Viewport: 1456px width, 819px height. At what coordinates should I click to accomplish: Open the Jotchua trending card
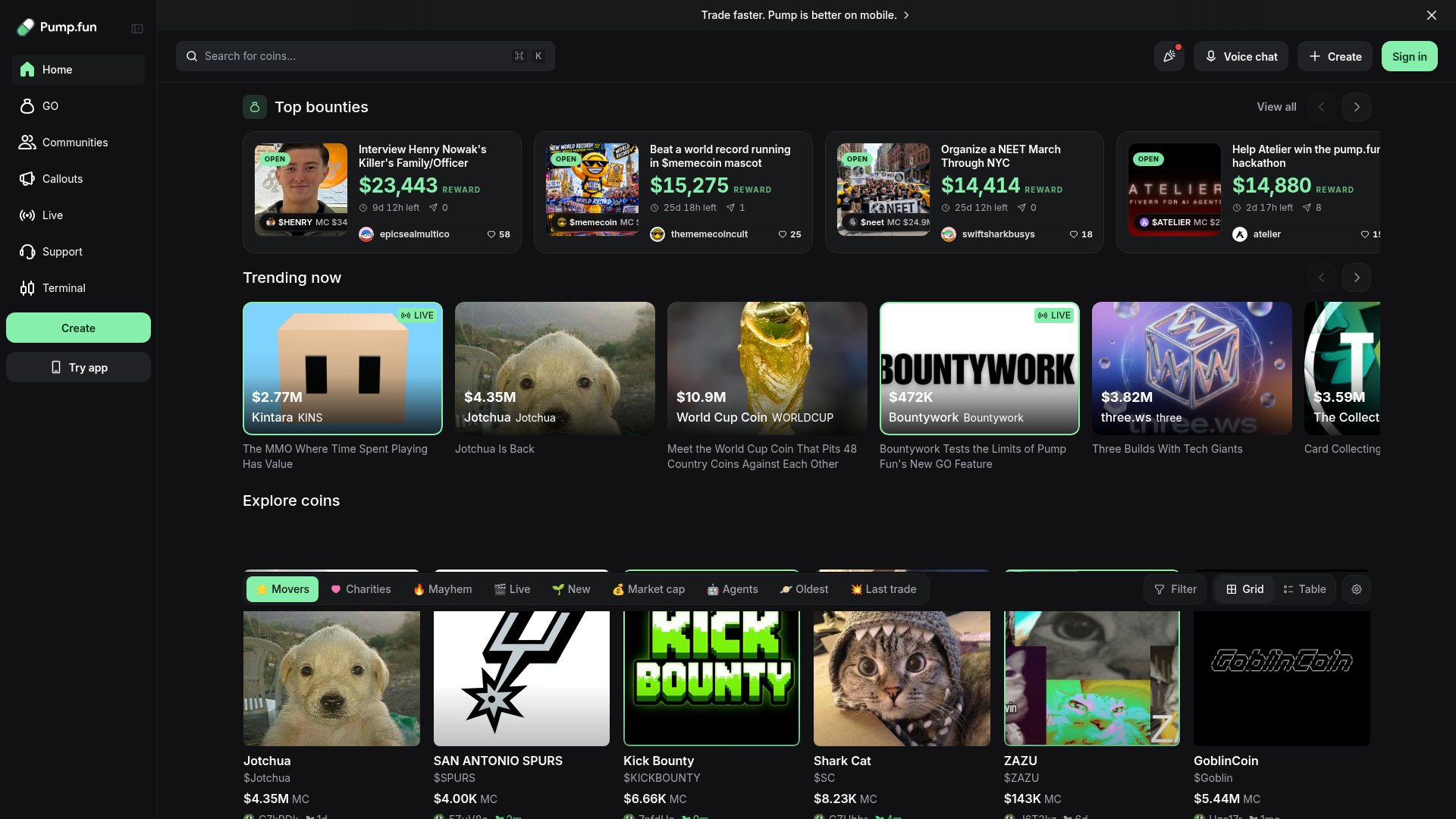click(555, 369)
